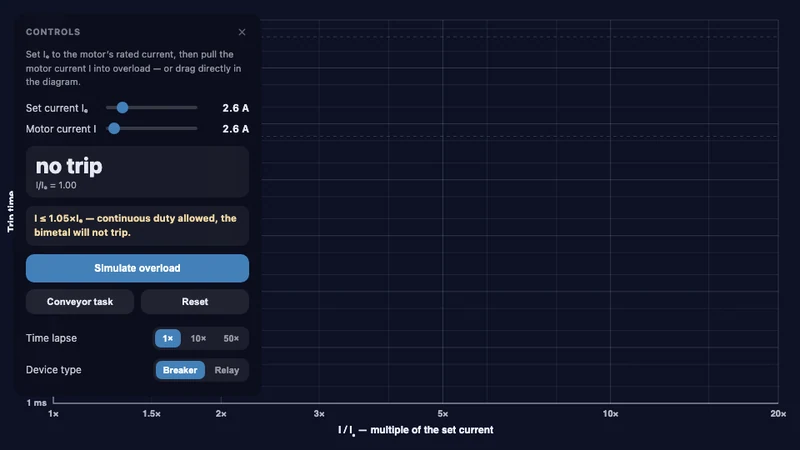Viewport: 800px width, 450px height.
Task: Select Relay device type
Action: 227,370
